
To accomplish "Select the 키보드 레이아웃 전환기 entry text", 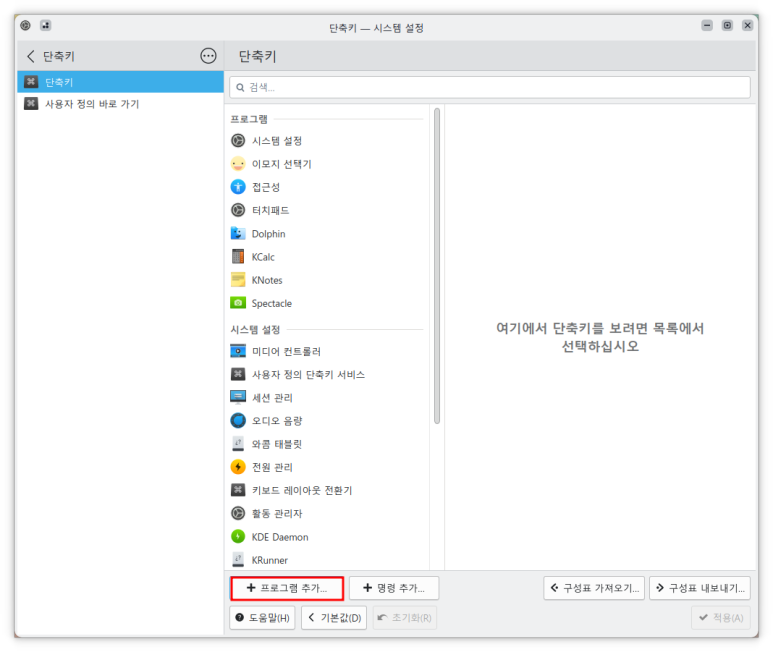I will [x=302, y=490].
